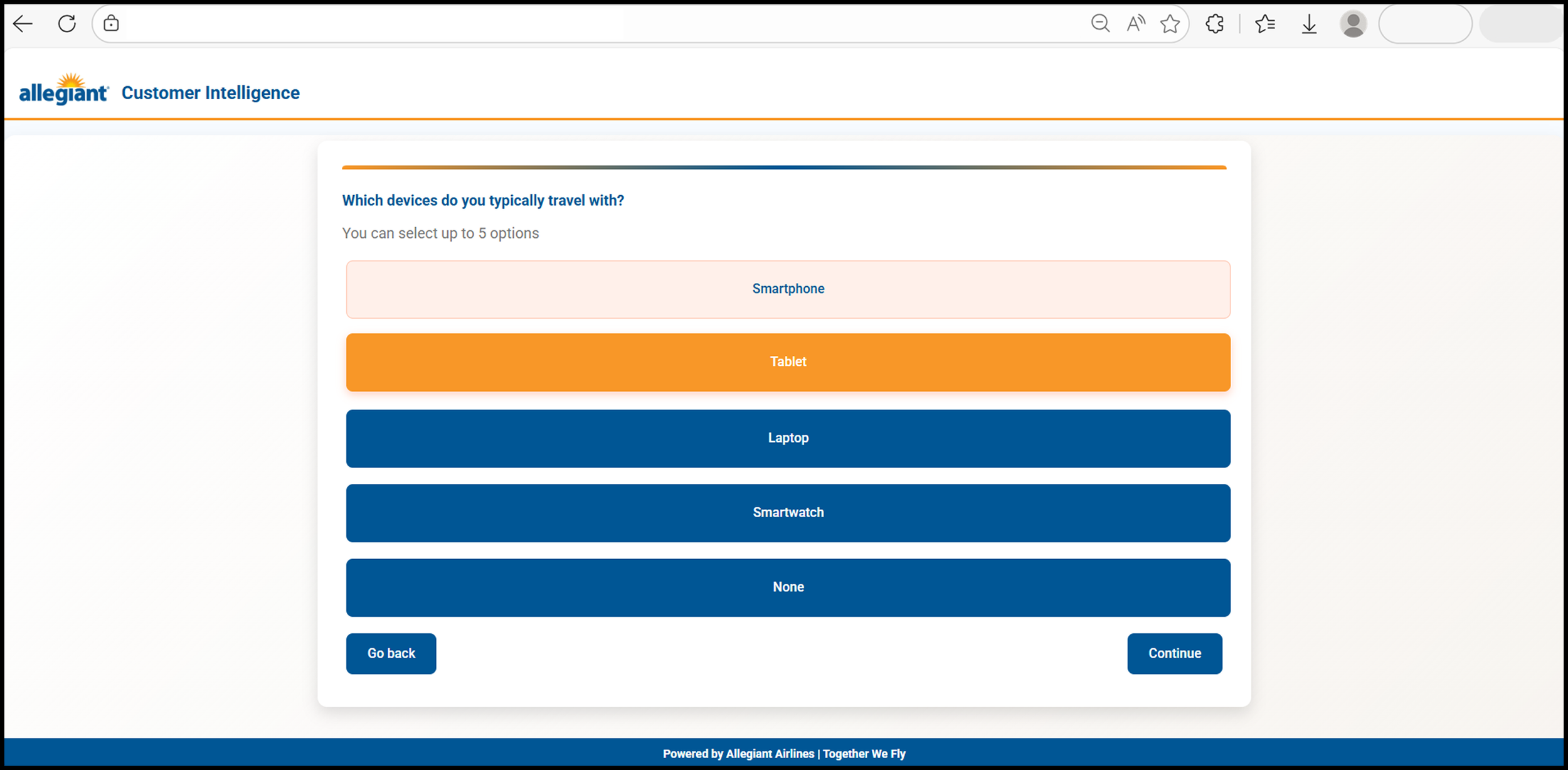1568x770 pixels.
Task: Click the survey progress bar
Action: point(784,168)
